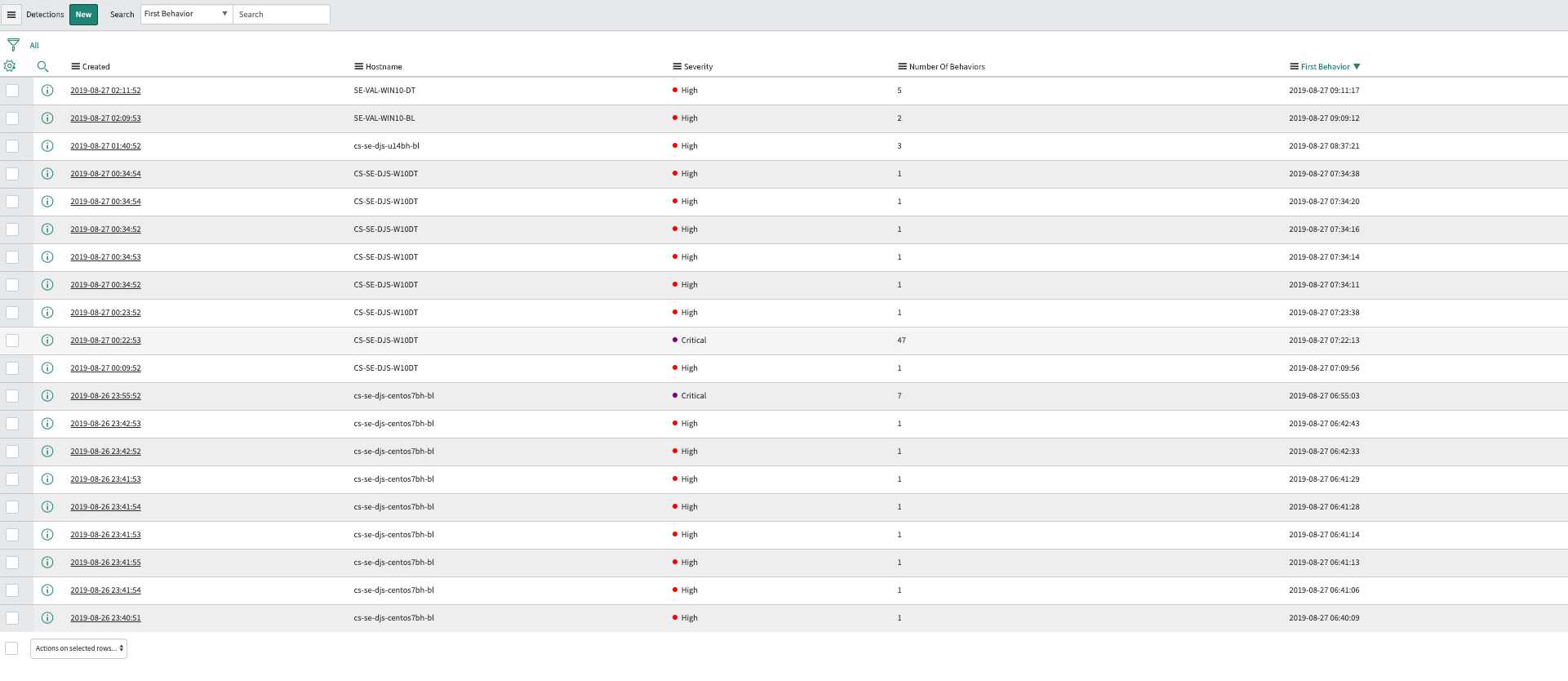
Task: Open detection created 2019-08-27 02:11:52
Action: click(x=105, y=91)
